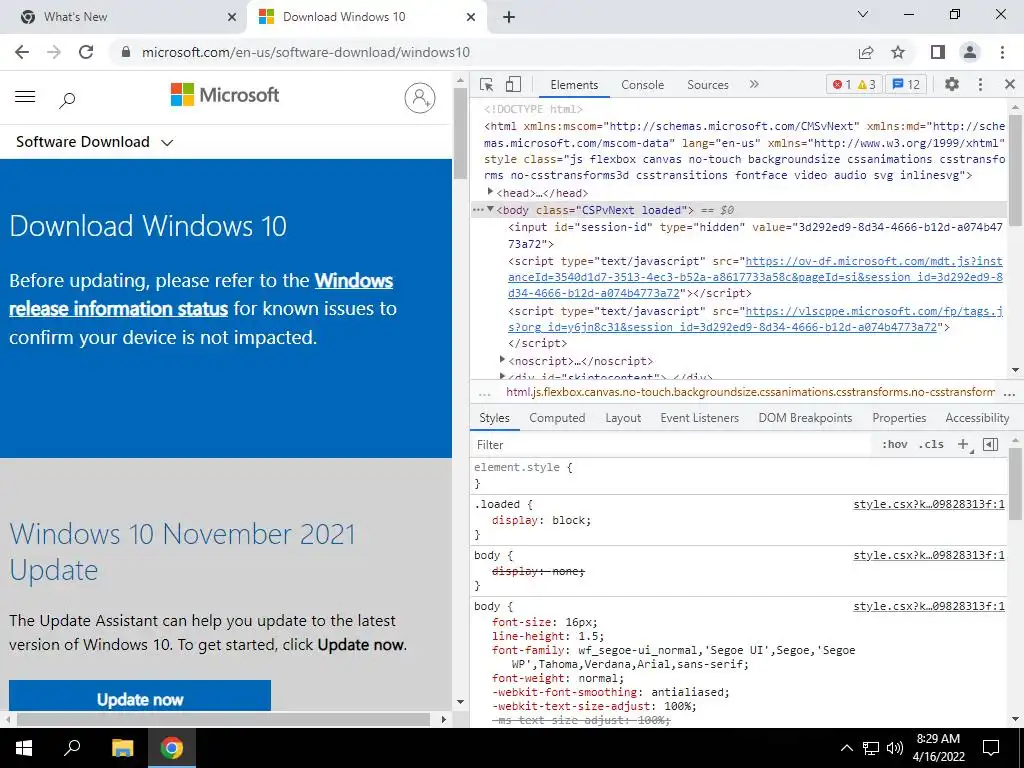Open the tab search dropdown chevron

863,14
